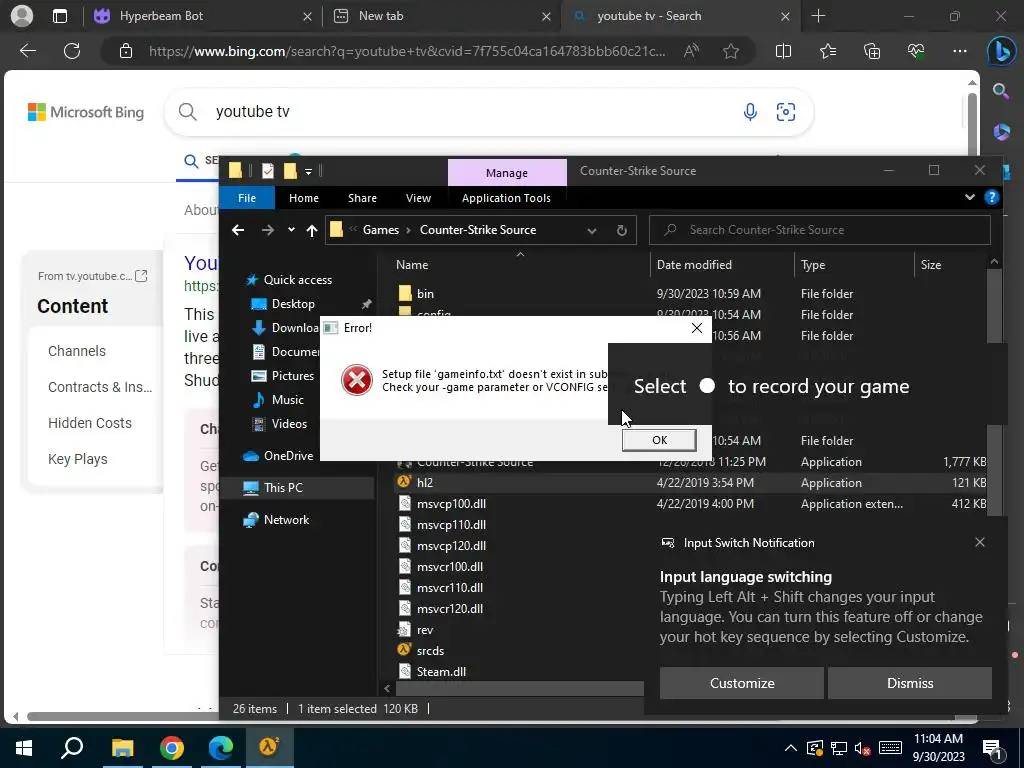The image size is (1024, 768).
Task: Select Steam.dll file
Action: pyautogui.click(x=441, y=672)
